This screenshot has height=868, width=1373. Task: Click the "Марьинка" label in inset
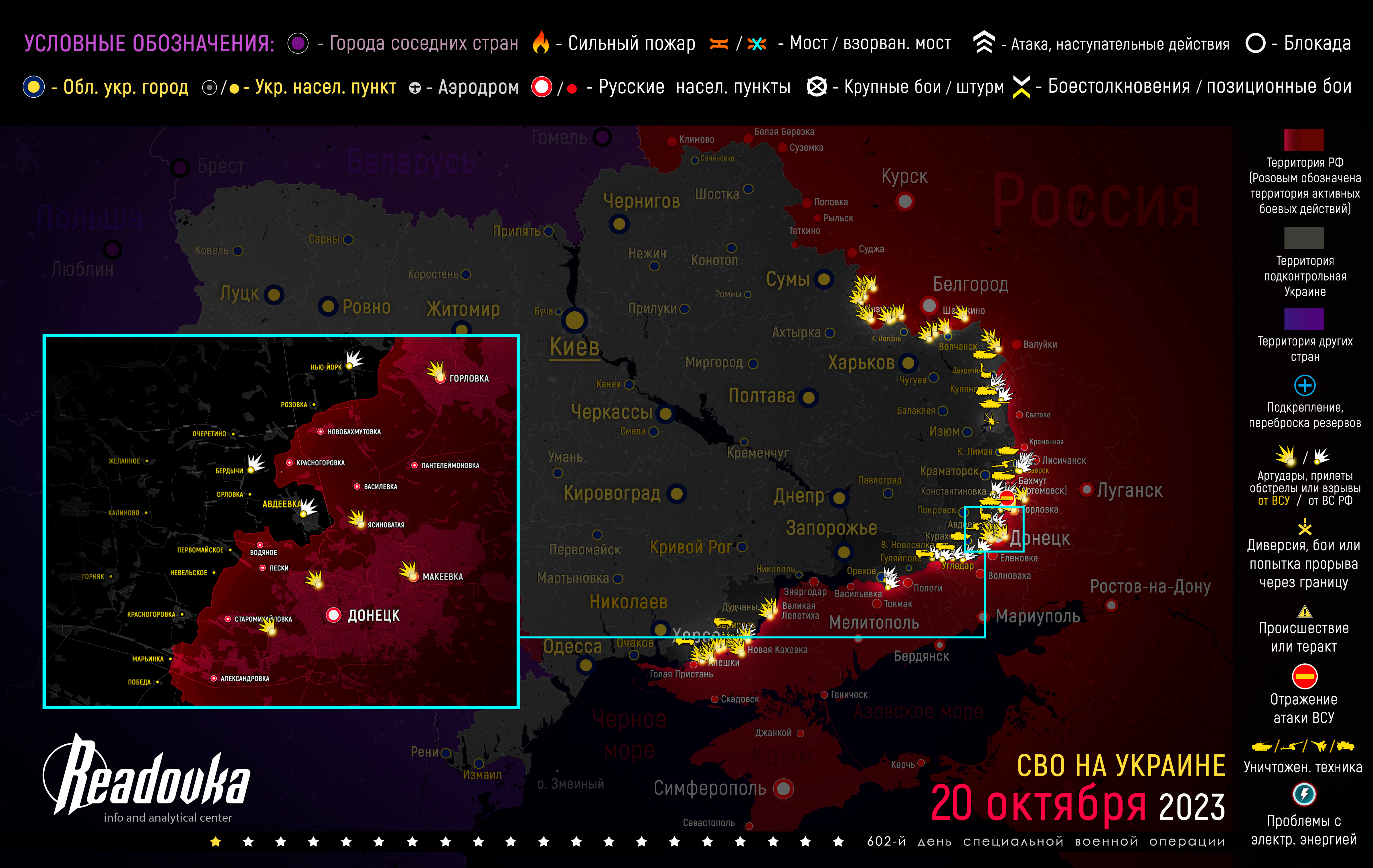[x=148, y=659]
